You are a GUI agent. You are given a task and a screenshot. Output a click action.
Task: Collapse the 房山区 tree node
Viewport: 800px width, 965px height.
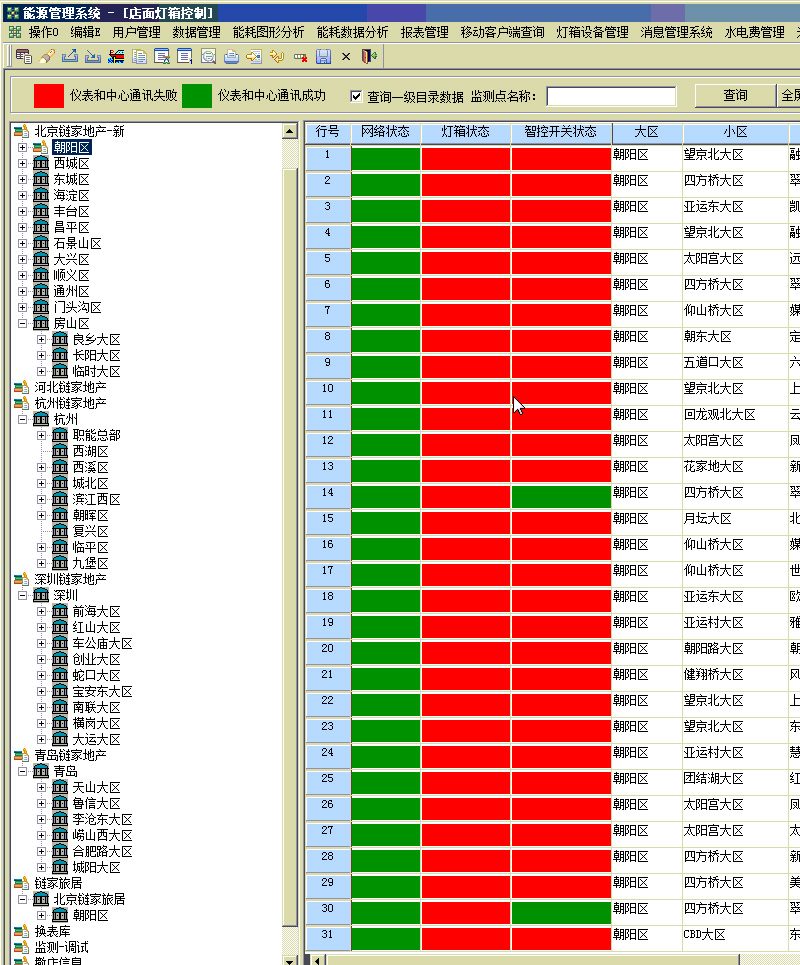[22, 324]
